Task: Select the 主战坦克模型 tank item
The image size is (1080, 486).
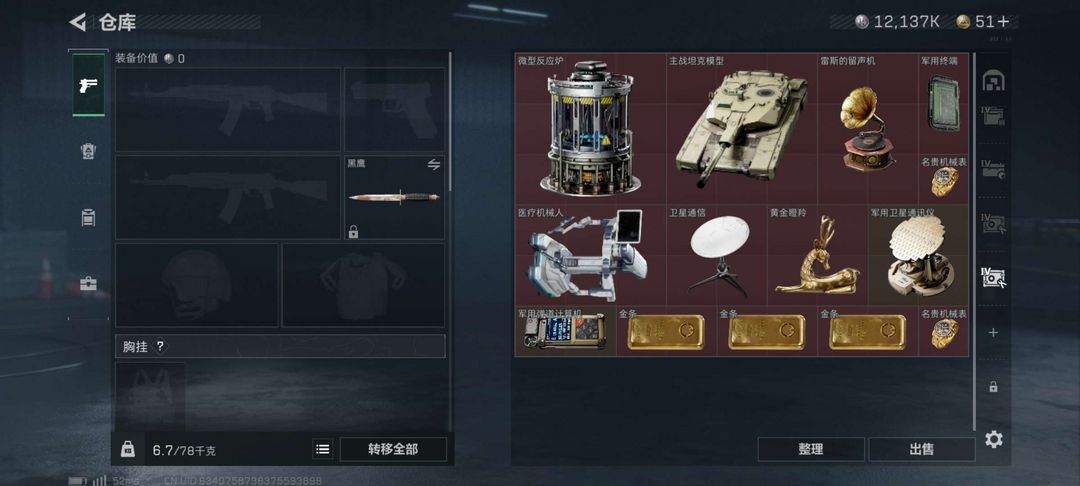Action: coord(742,129)
